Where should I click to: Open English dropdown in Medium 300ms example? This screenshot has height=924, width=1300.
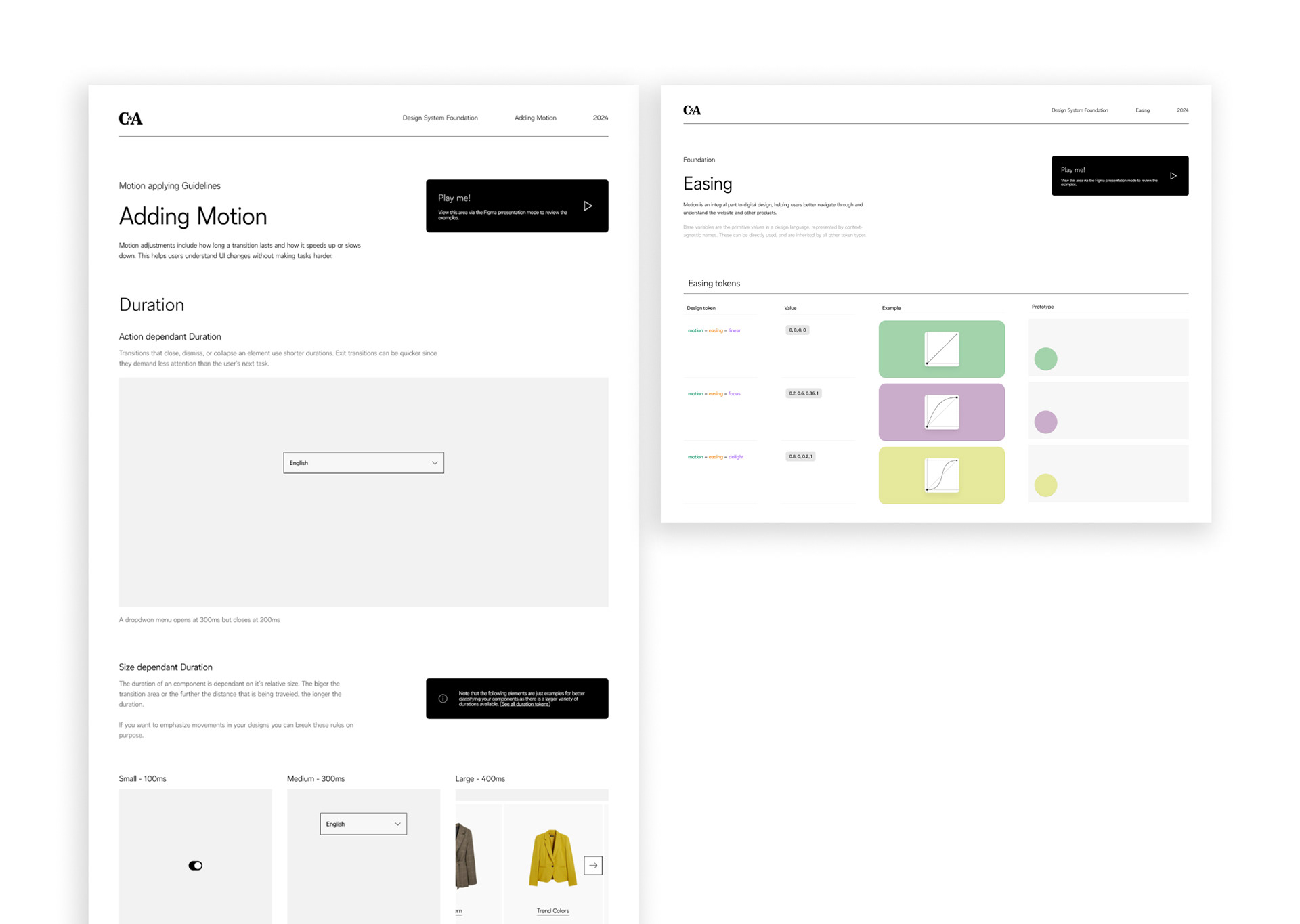(x=363, y=824)
